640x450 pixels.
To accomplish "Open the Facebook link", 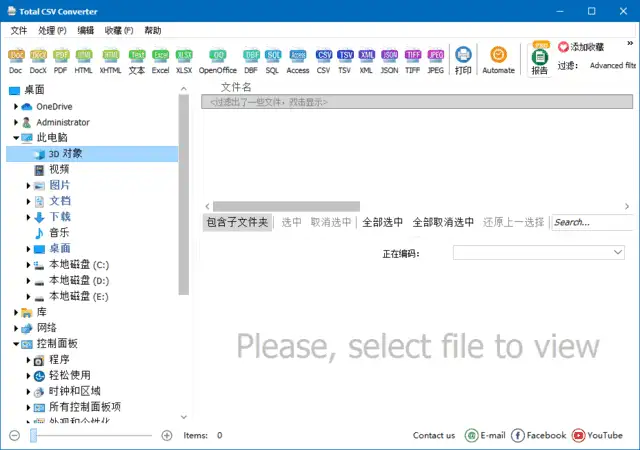I will point(538,435).
